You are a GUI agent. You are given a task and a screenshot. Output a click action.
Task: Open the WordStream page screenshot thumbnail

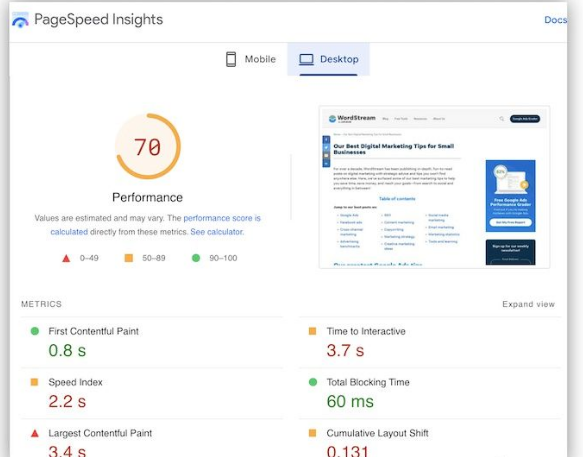[434, 187]
